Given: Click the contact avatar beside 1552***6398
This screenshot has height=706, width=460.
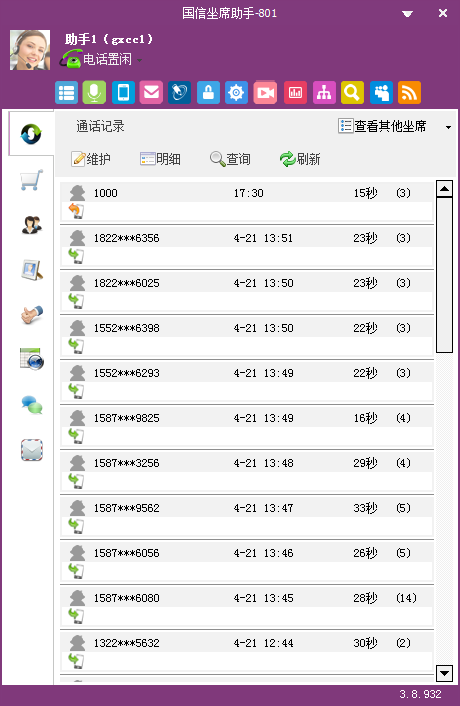Looking at the screenshot, I should click(77, 328).
